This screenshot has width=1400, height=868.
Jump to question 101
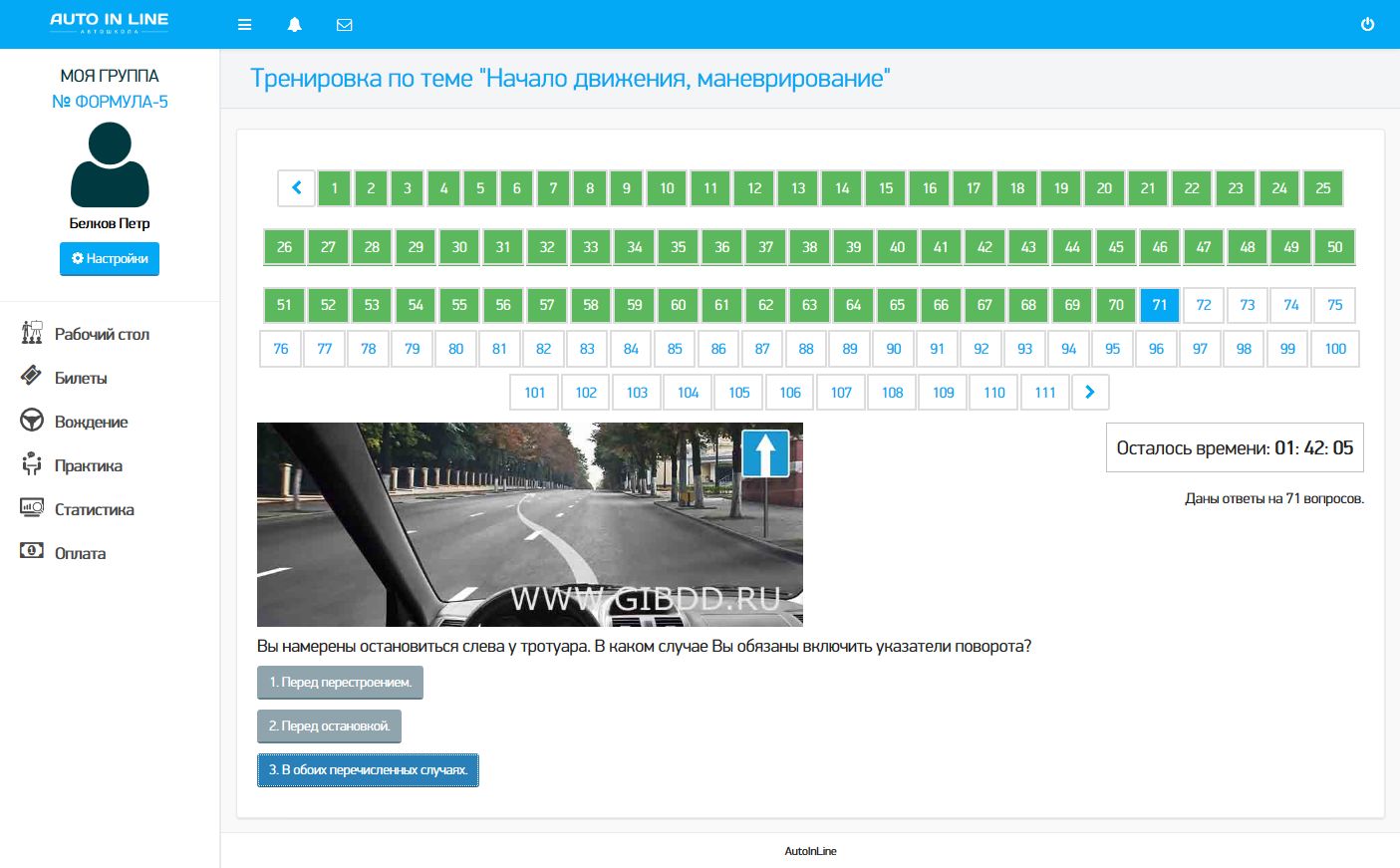click(x=535, y=392)
